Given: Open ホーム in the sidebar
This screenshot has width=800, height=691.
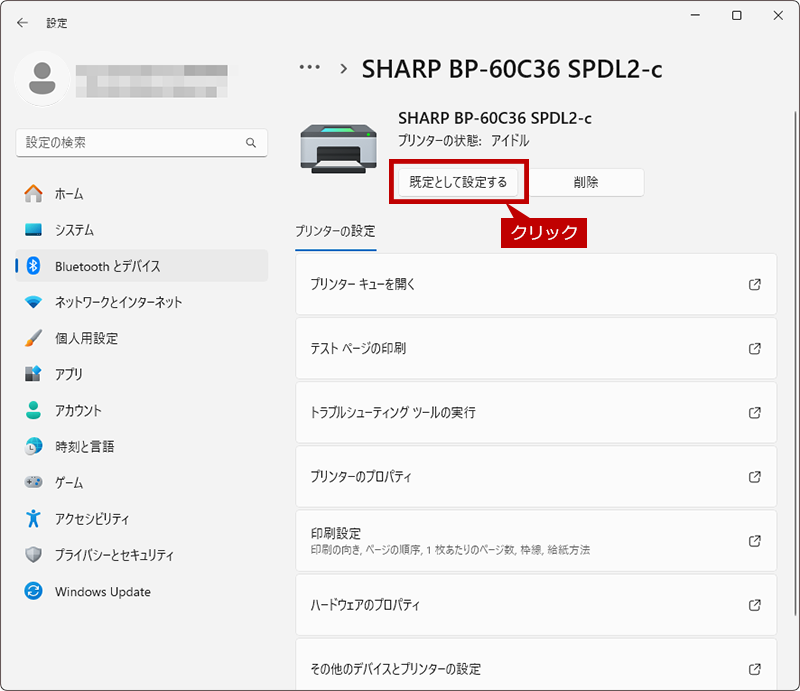Looking at the screenshot, I should (69, 194).
